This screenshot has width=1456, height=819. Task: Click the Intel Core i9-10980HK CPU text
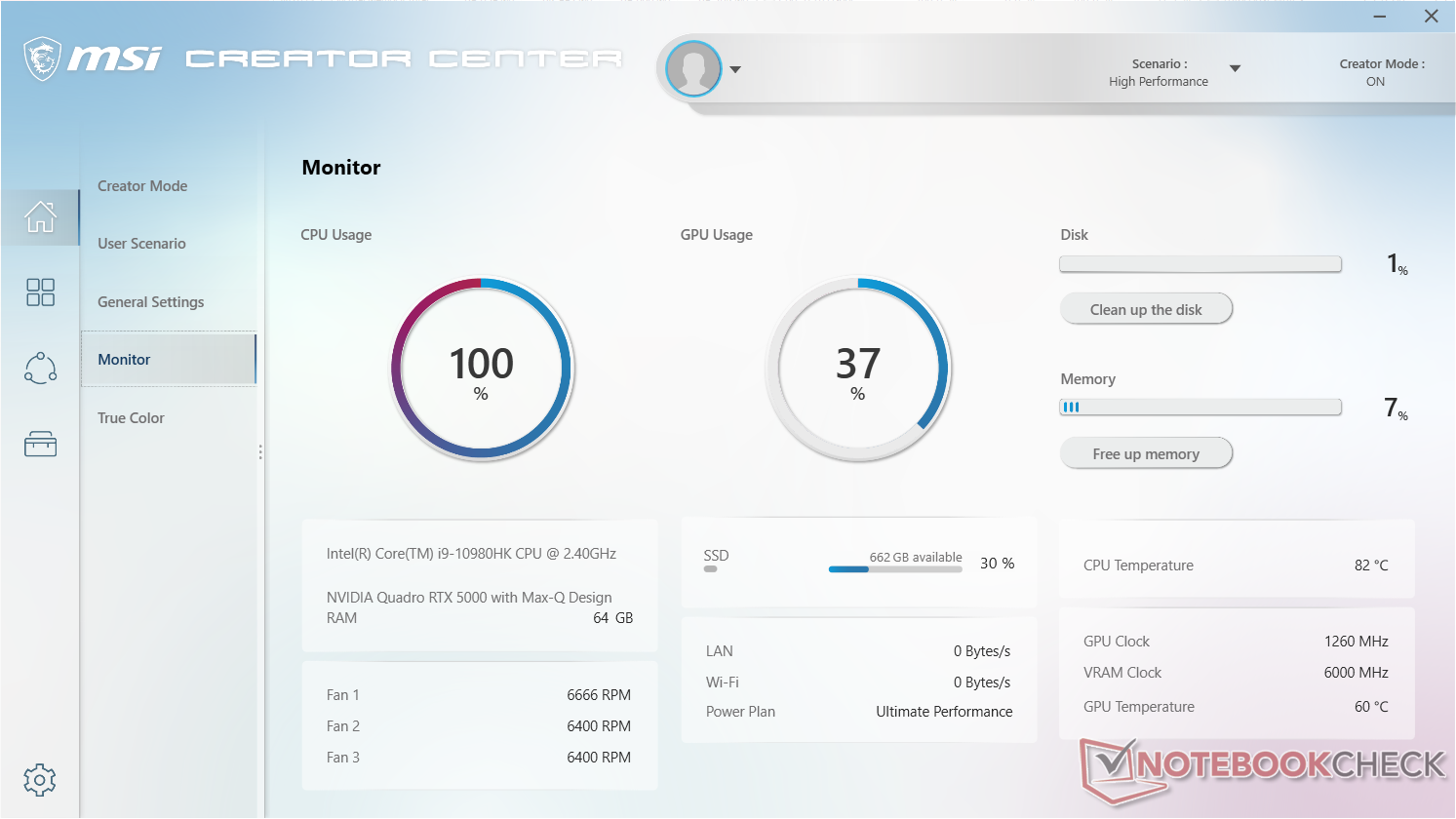coord(471,554)
